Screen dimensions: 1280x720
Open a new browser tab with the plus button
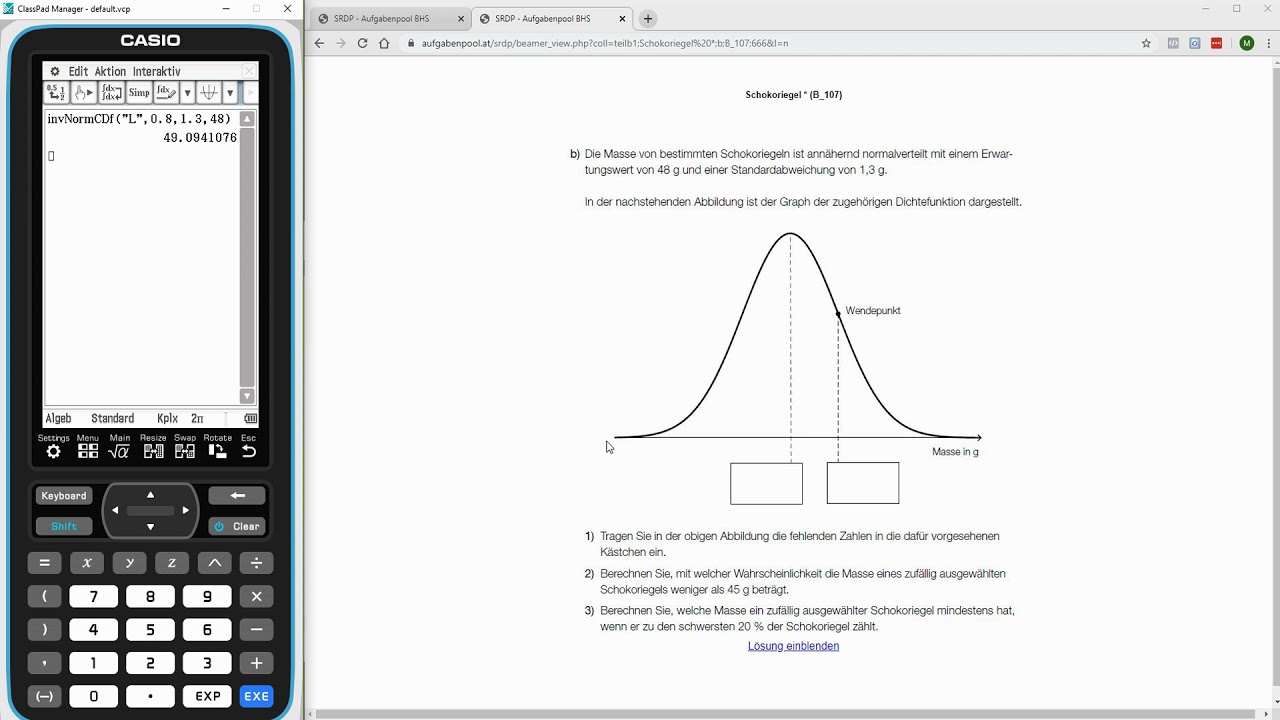coord(648,18)
